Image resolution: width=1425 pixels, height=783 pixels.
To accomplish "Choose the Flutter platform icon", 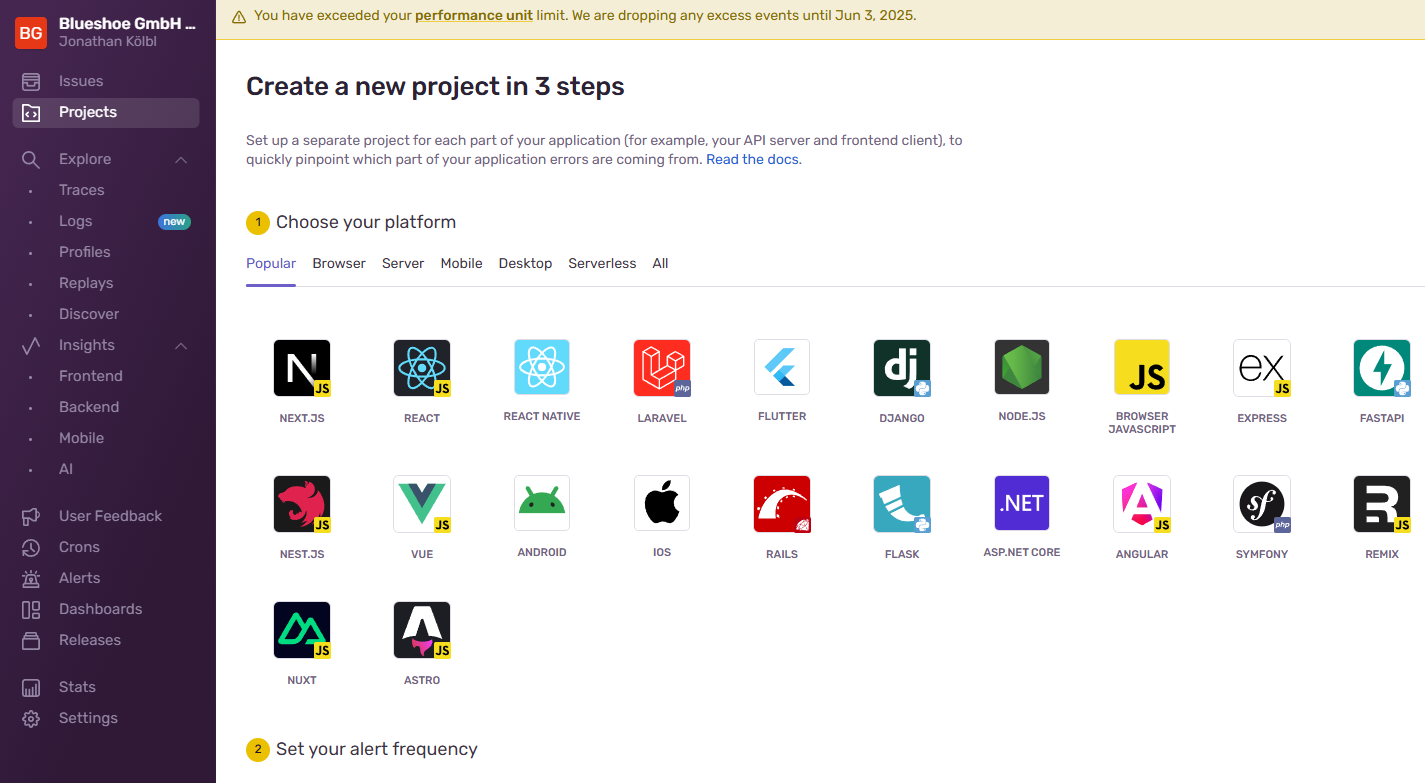I will tap(782, 367).
